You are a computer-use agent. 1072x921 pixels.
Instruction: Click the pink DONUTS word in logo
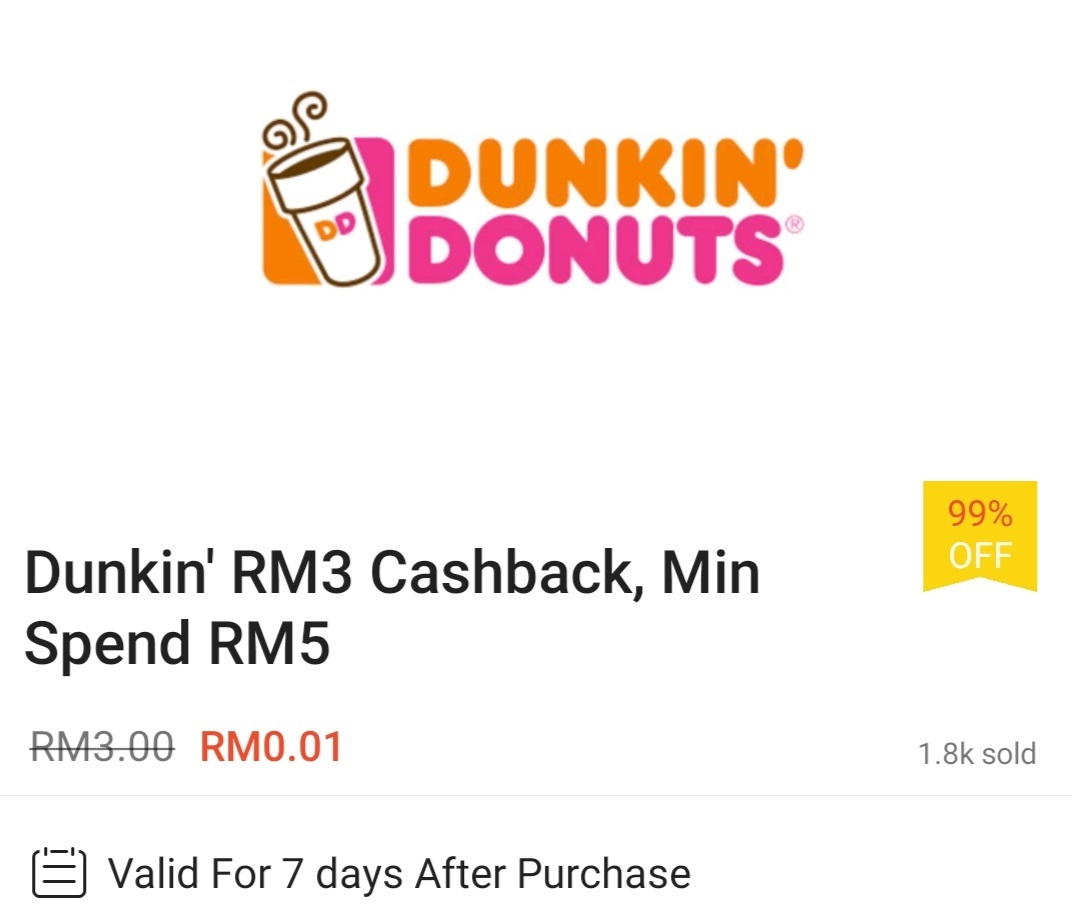[595, 250]
